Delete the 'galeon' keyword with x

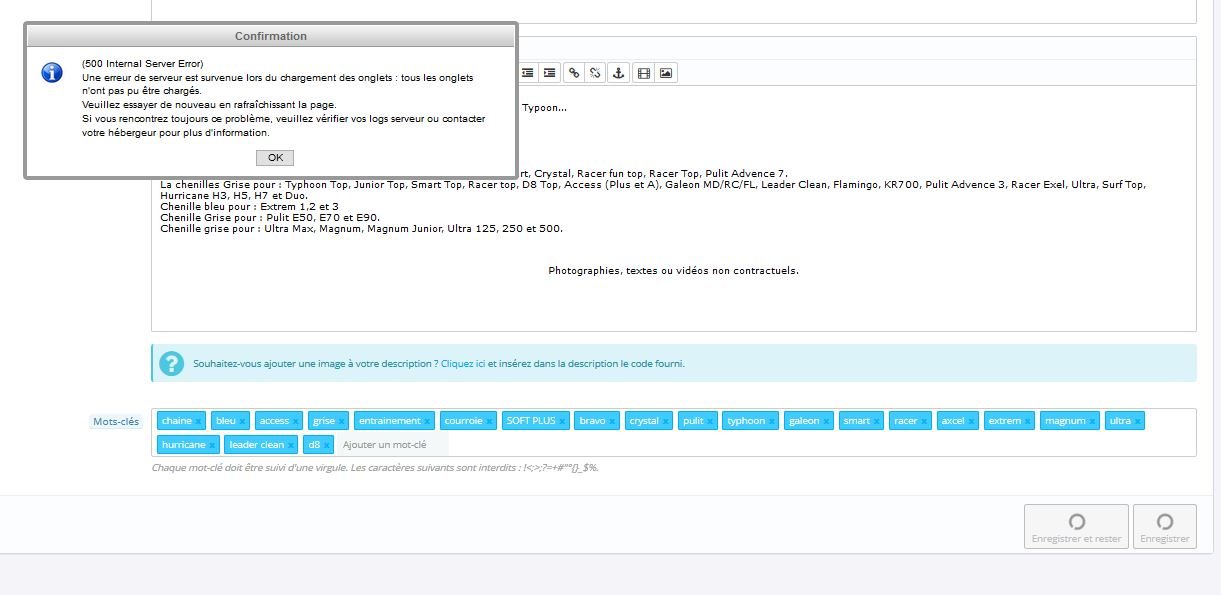(x=826, y=422)
